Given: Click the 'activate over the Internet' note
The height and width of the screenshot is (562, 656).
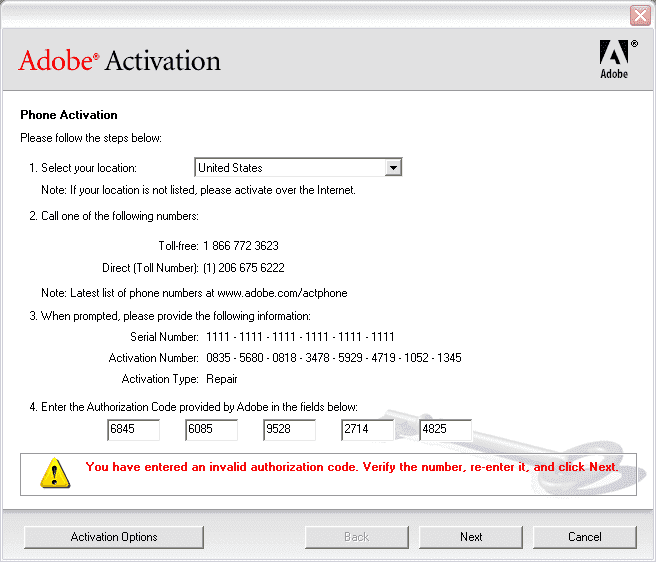Looking at the screenshot, I should 198,190.
